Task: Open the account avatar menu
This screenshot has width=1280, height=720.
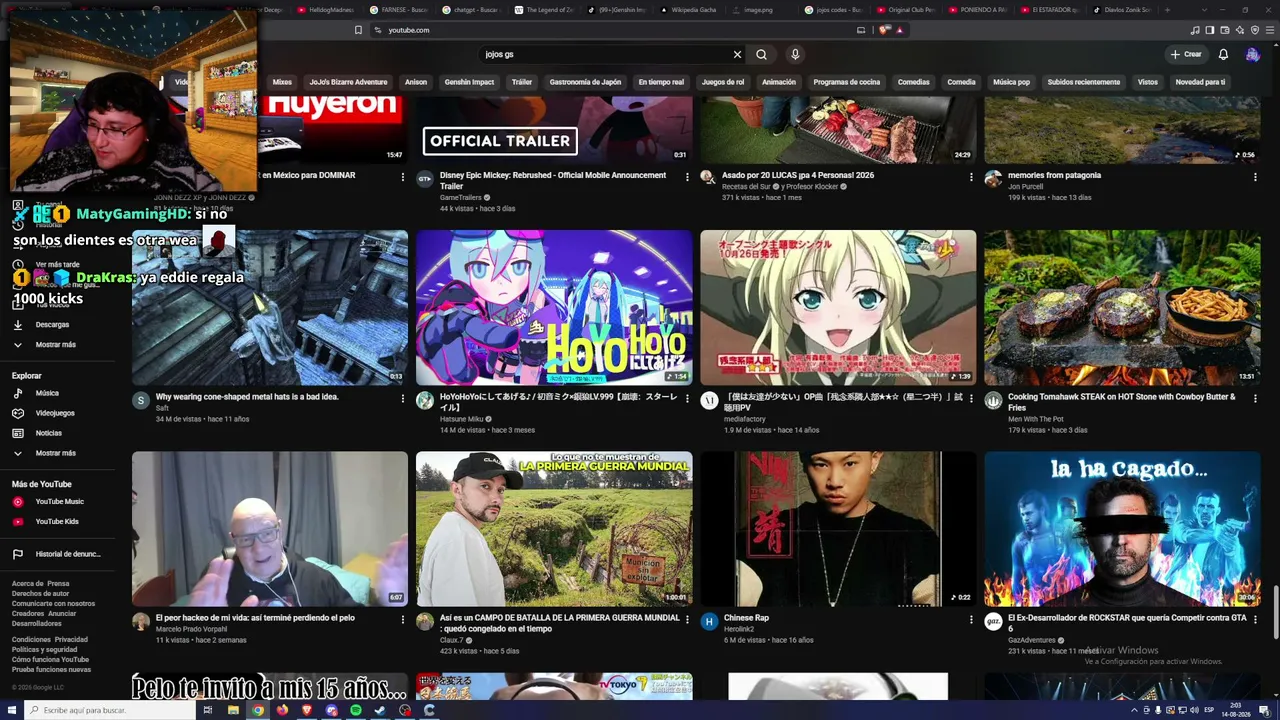Action: tap(1252, 54)
